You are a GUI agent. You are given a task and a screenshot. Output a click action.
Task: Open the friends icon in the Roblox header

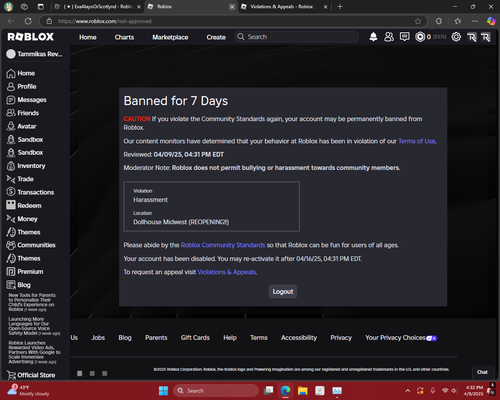click(x=389, y=37)
